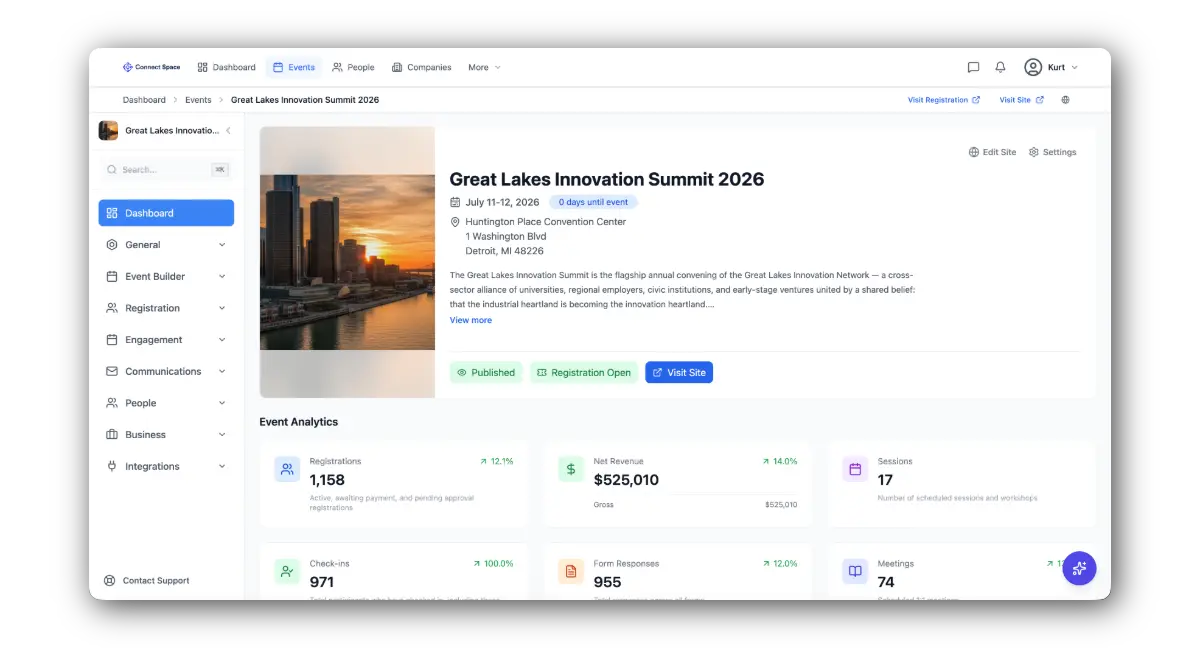This screenshot has height=648, width=1200.
Task: Click the location pin icon by venue
Action: [455, 222]
